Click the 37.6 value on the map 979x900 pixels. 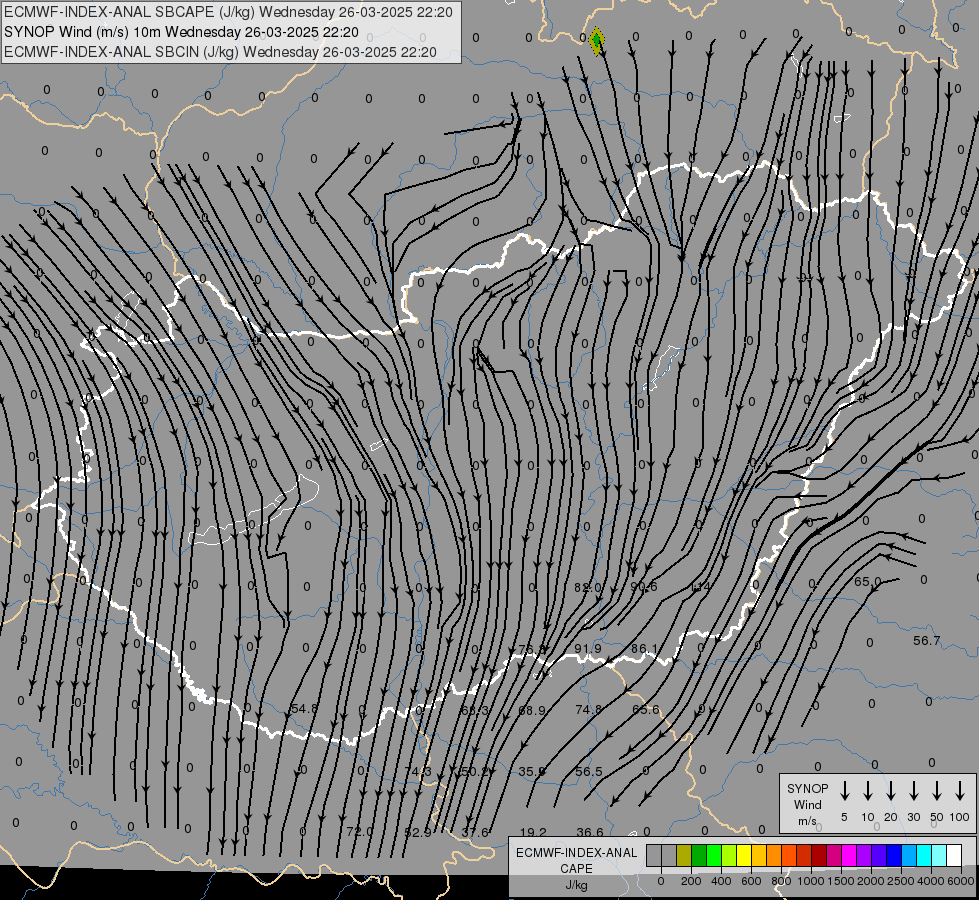click(x=475, y=832)
